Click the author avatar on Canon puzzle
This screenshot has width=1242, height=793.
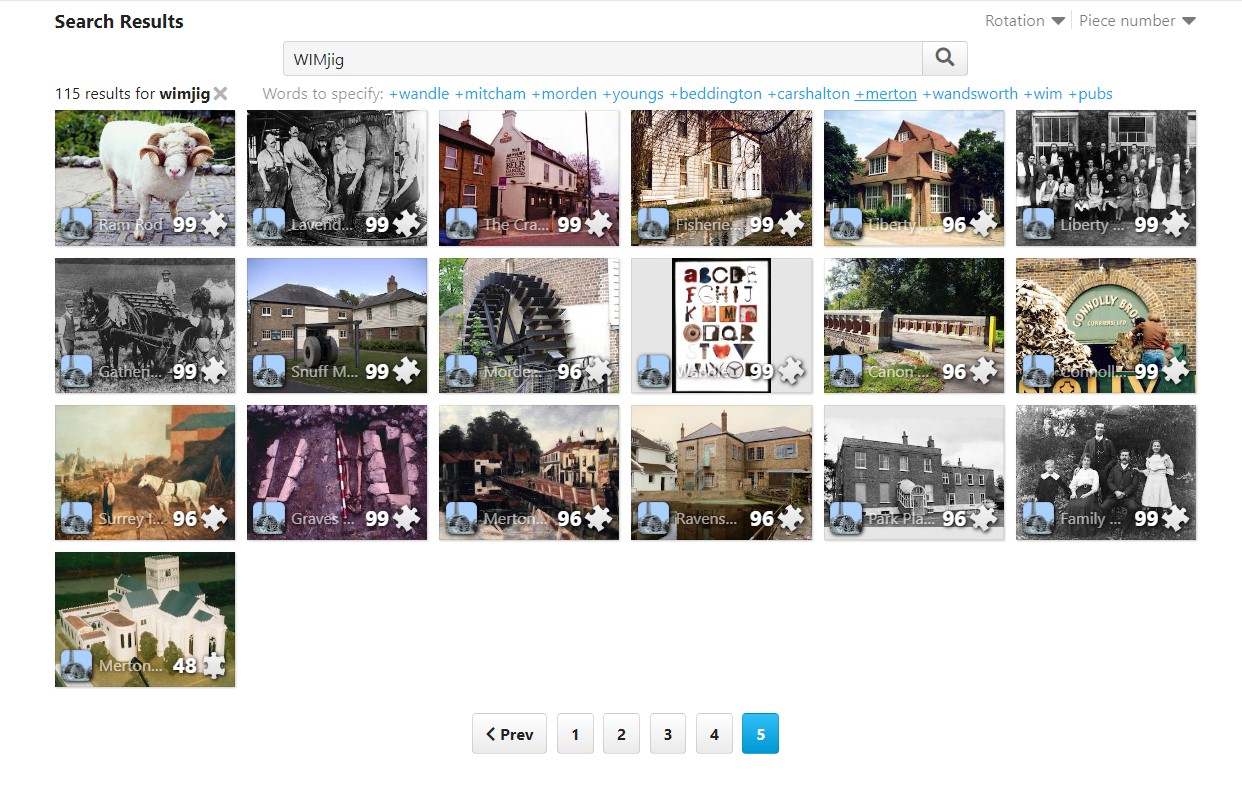pos(846,371)
